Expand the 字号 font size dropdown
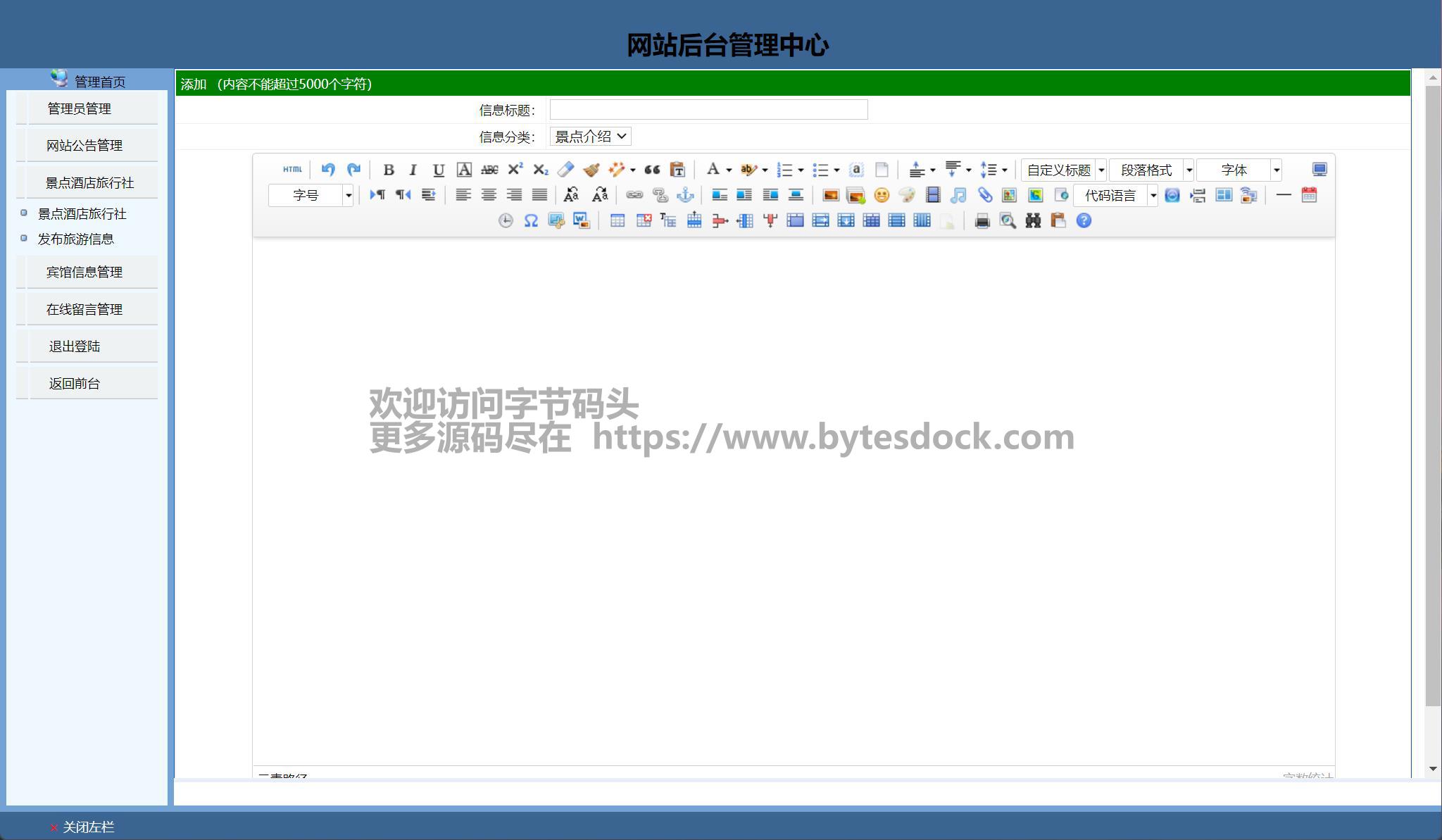This screenshot has width=1442, height=840. click(x=348, y=196)
